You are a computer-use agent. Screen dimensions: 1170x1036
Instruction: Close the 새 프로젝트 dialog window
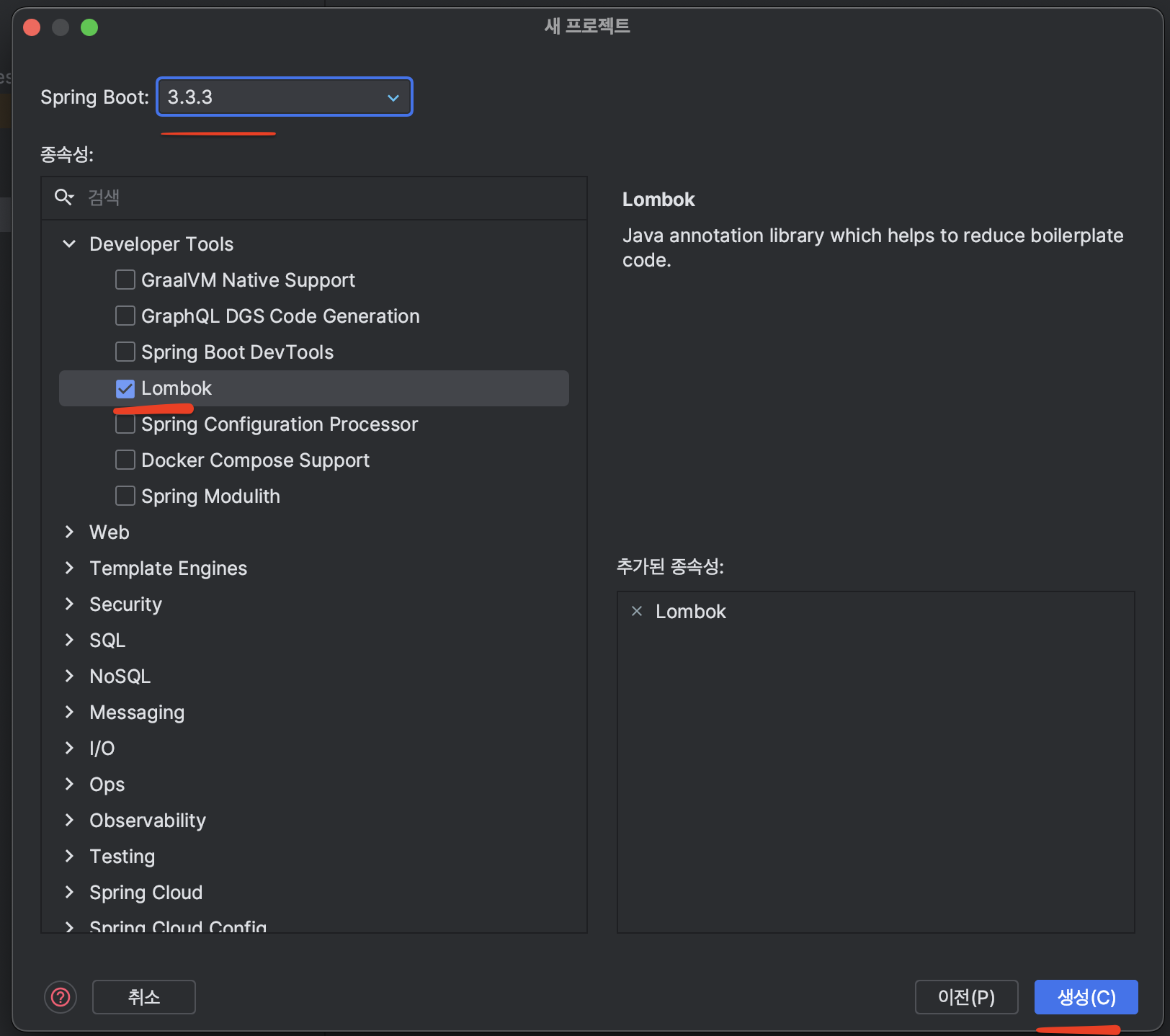tap(32, 27)
